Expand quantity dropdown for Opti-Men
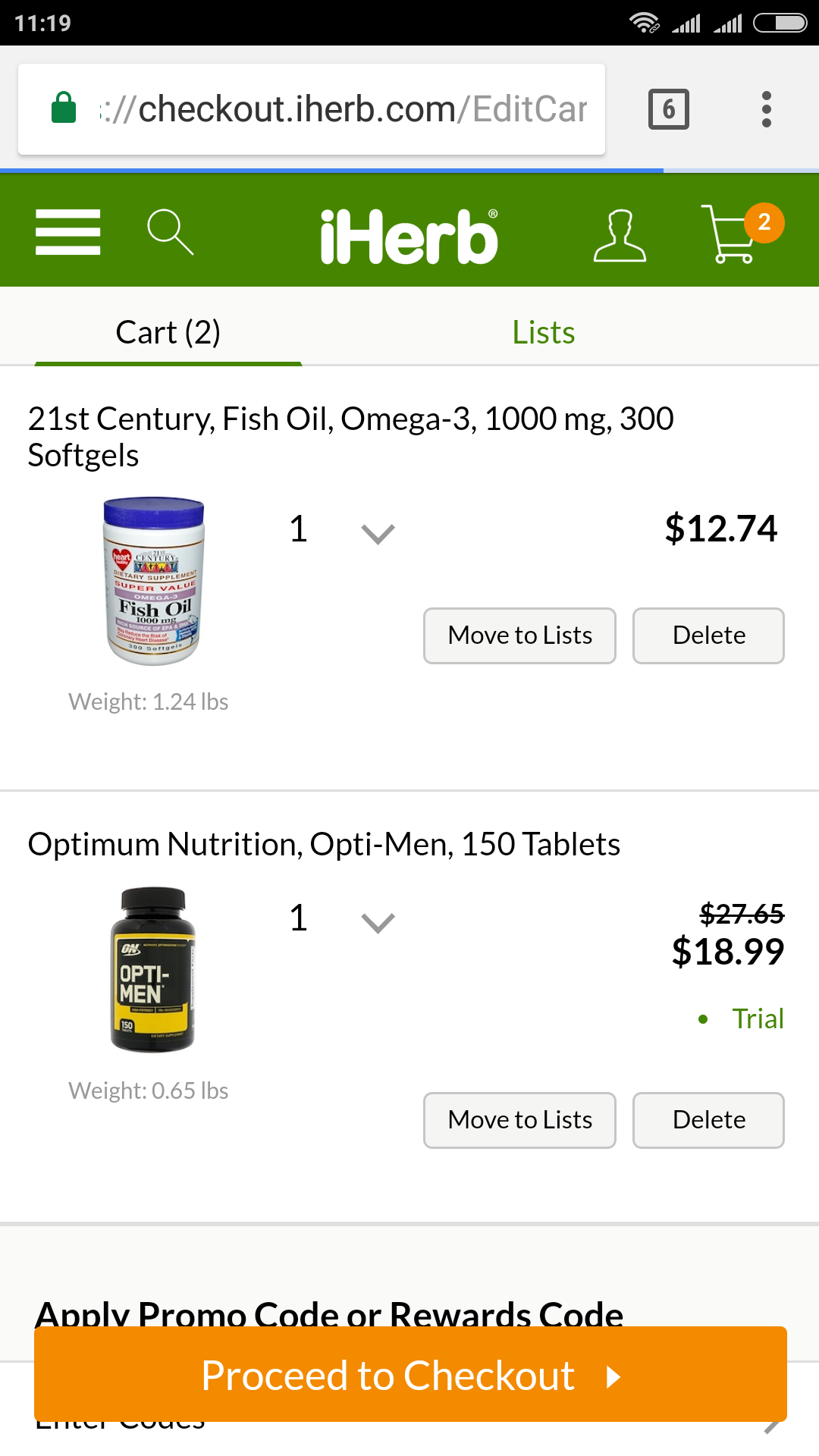The width and height of the screenshot is (819, 1456). pyautogui.click(x=378, y=922)
